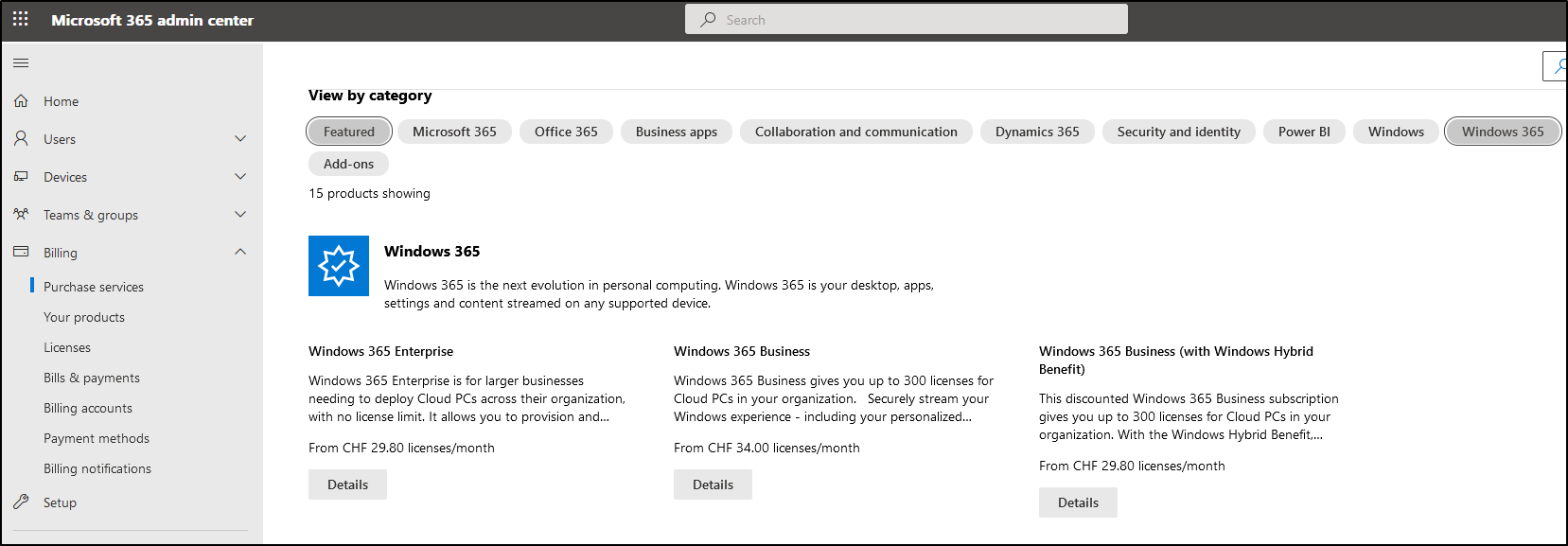This screenshot has width=1568, height=546.
Task: Open Devices in the navigation
Action: click(x=65, y=177)
